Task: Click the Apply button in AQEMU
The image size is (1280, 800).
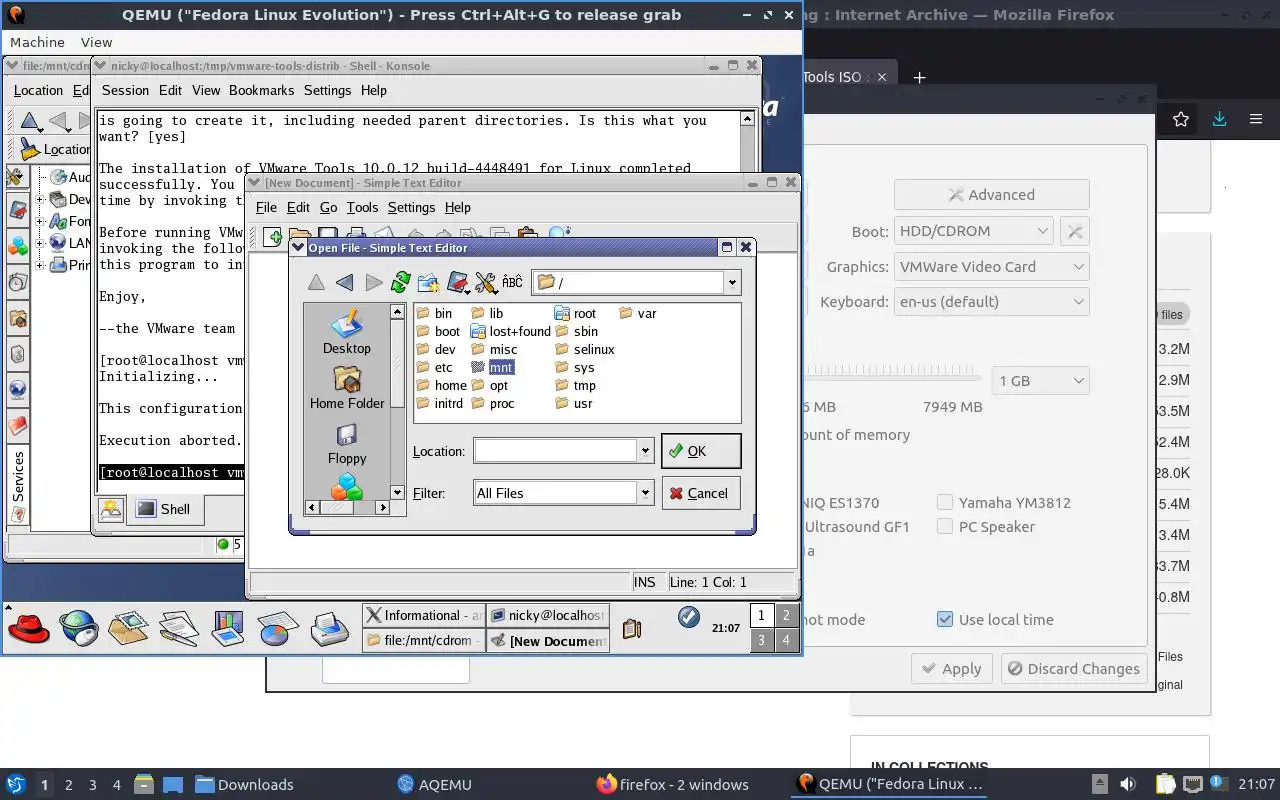Action: [x=951, y=669]
